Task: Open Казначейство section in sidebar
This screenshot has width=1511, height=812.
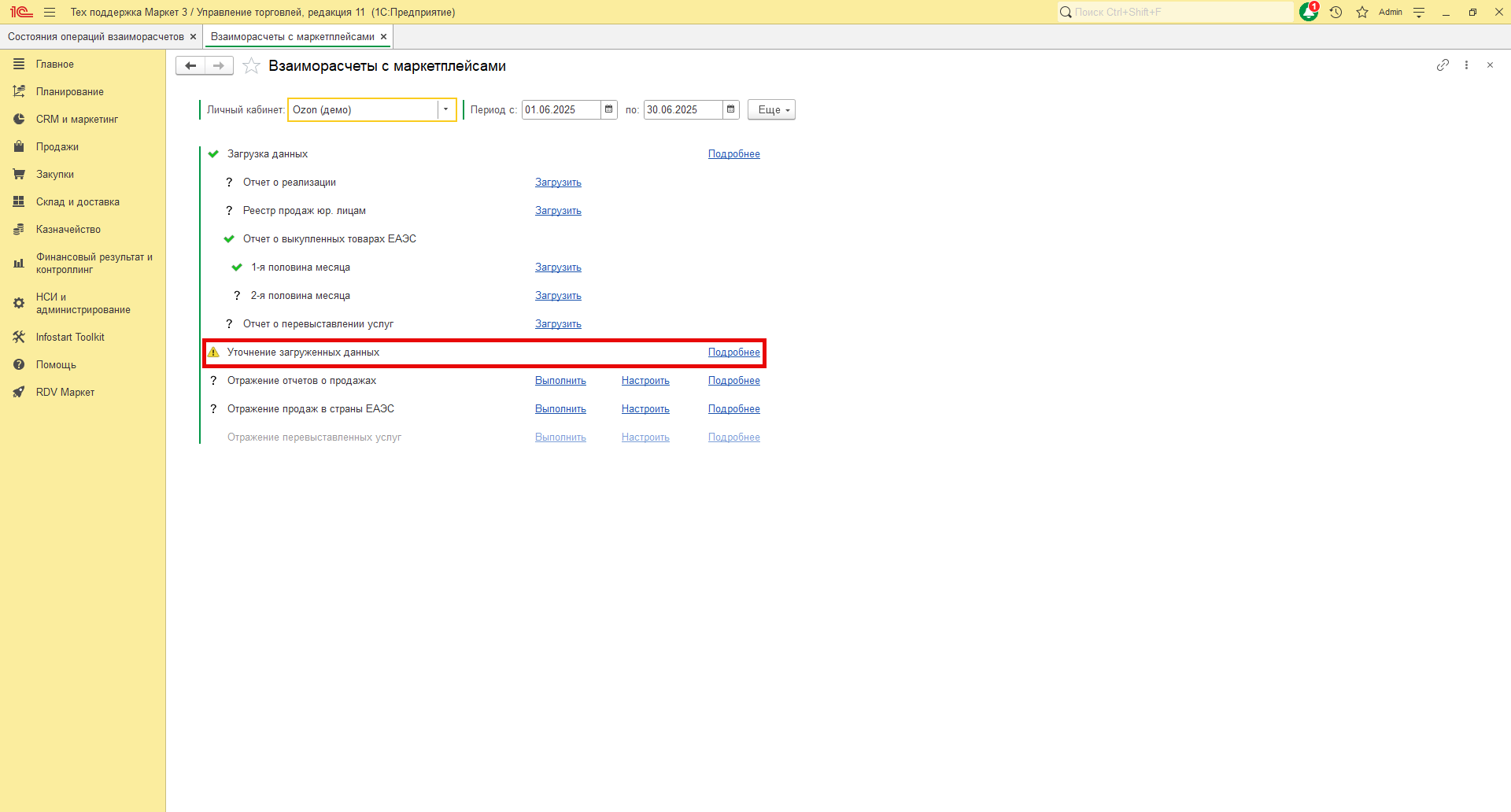Action: click(68, 230)
